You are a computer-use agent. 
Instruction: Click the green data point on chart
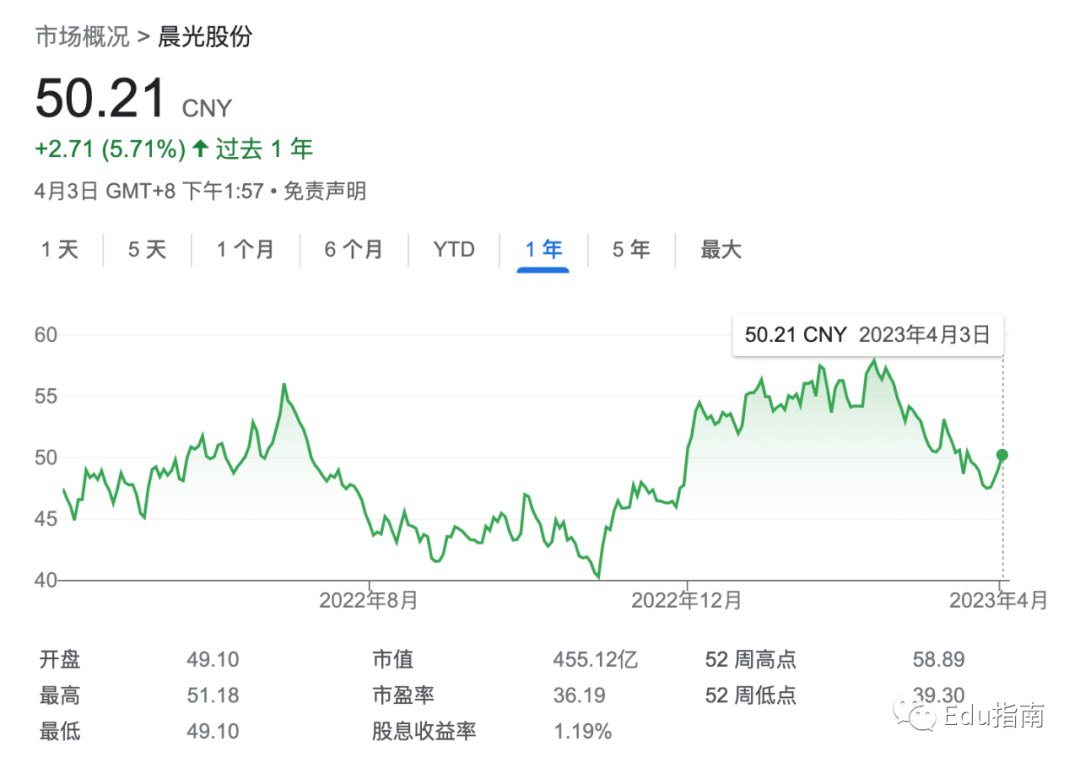click(1002, 455)
